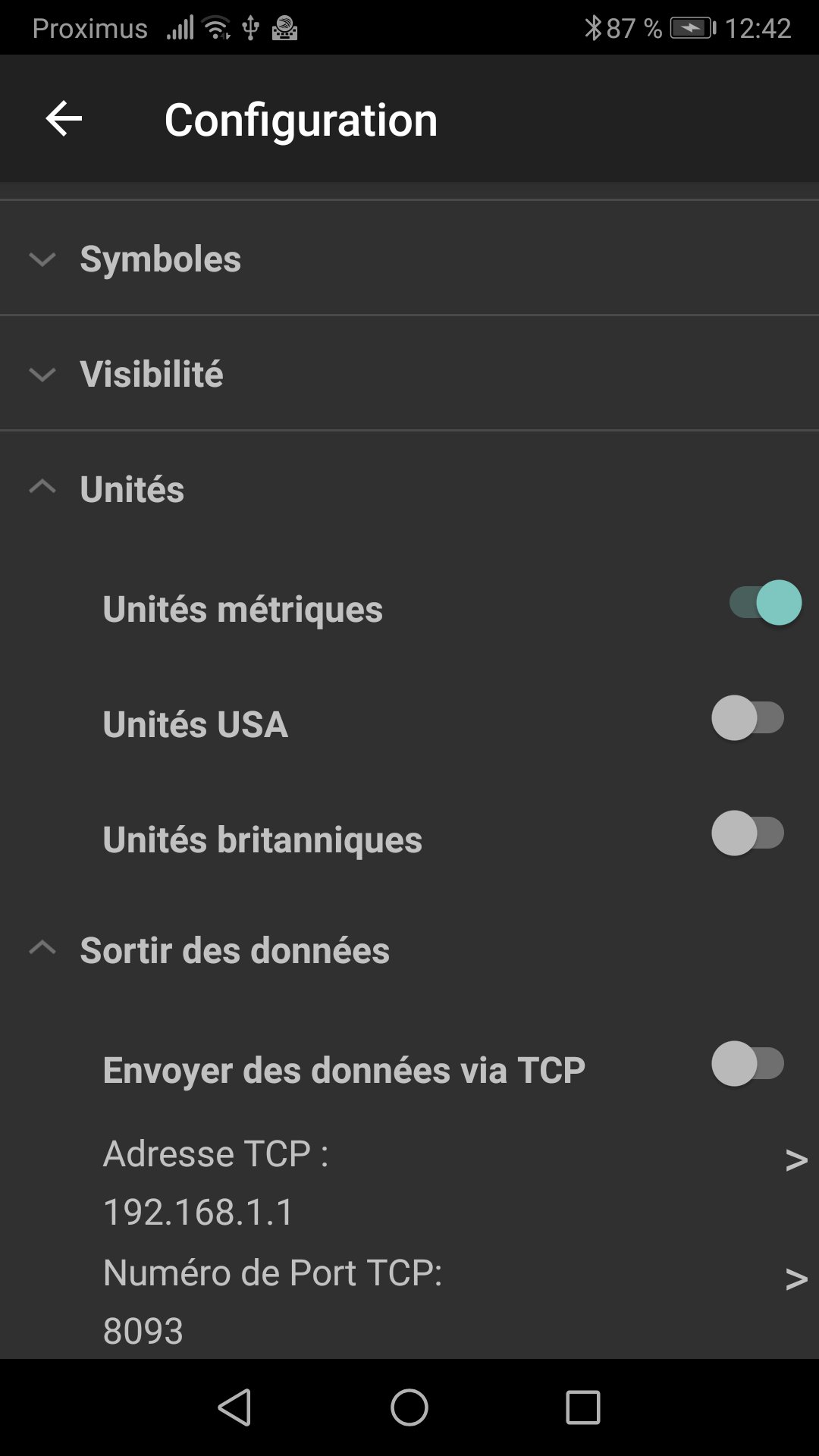Enable Envoyer des données via TCP
The width and height of the screenshot is (819, 1456).
pyautogui.click(x=748, y=1064)
